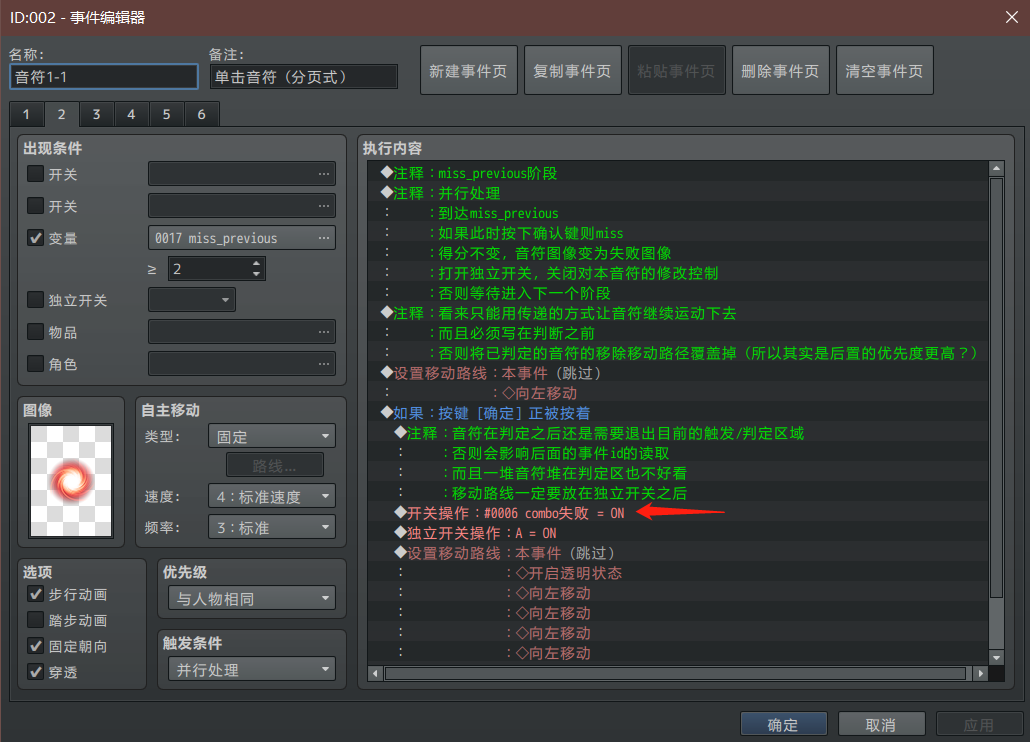
Task: Close the 事件编辑器 window with the X
Action: tap(1012, 17)
